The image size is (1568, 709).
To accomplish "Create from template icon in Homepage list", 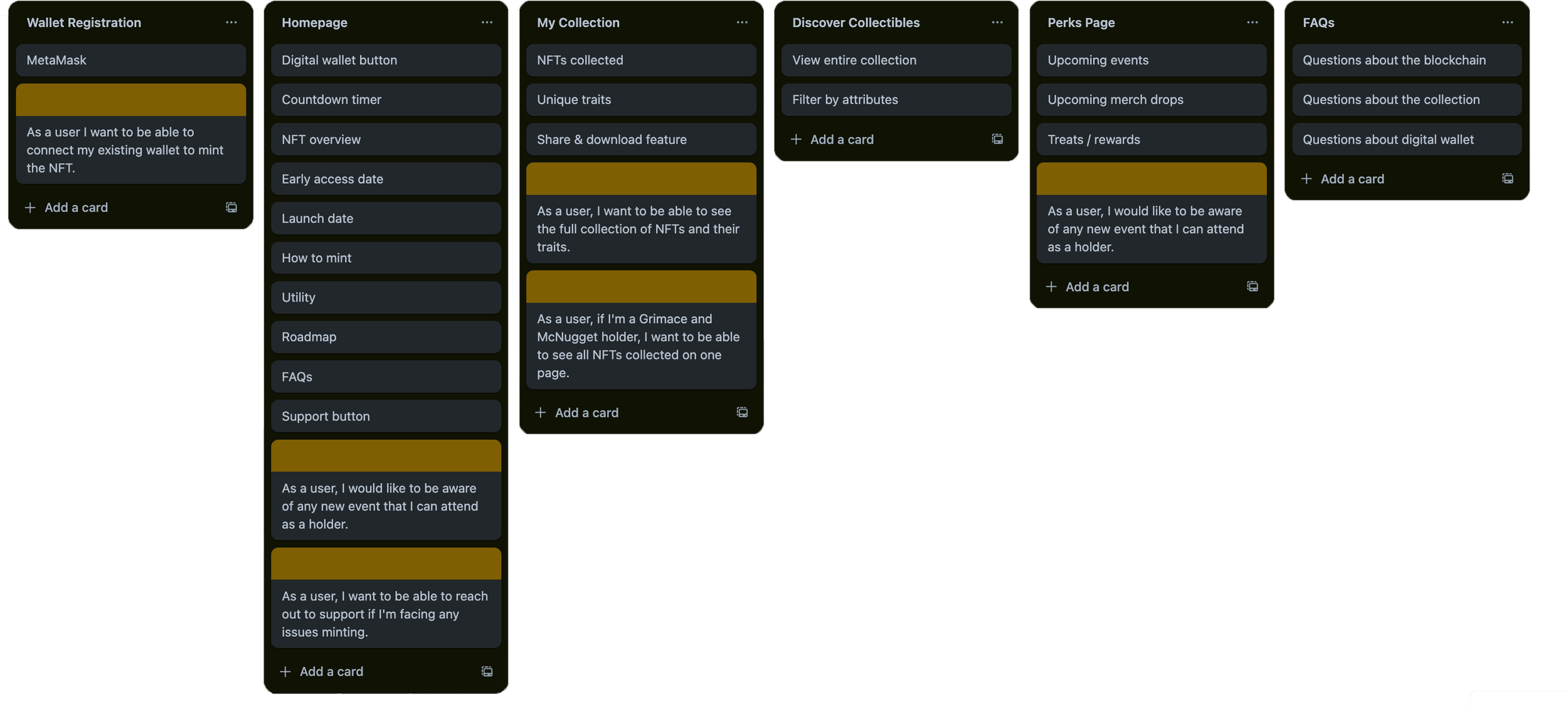I will coord(487,671).
